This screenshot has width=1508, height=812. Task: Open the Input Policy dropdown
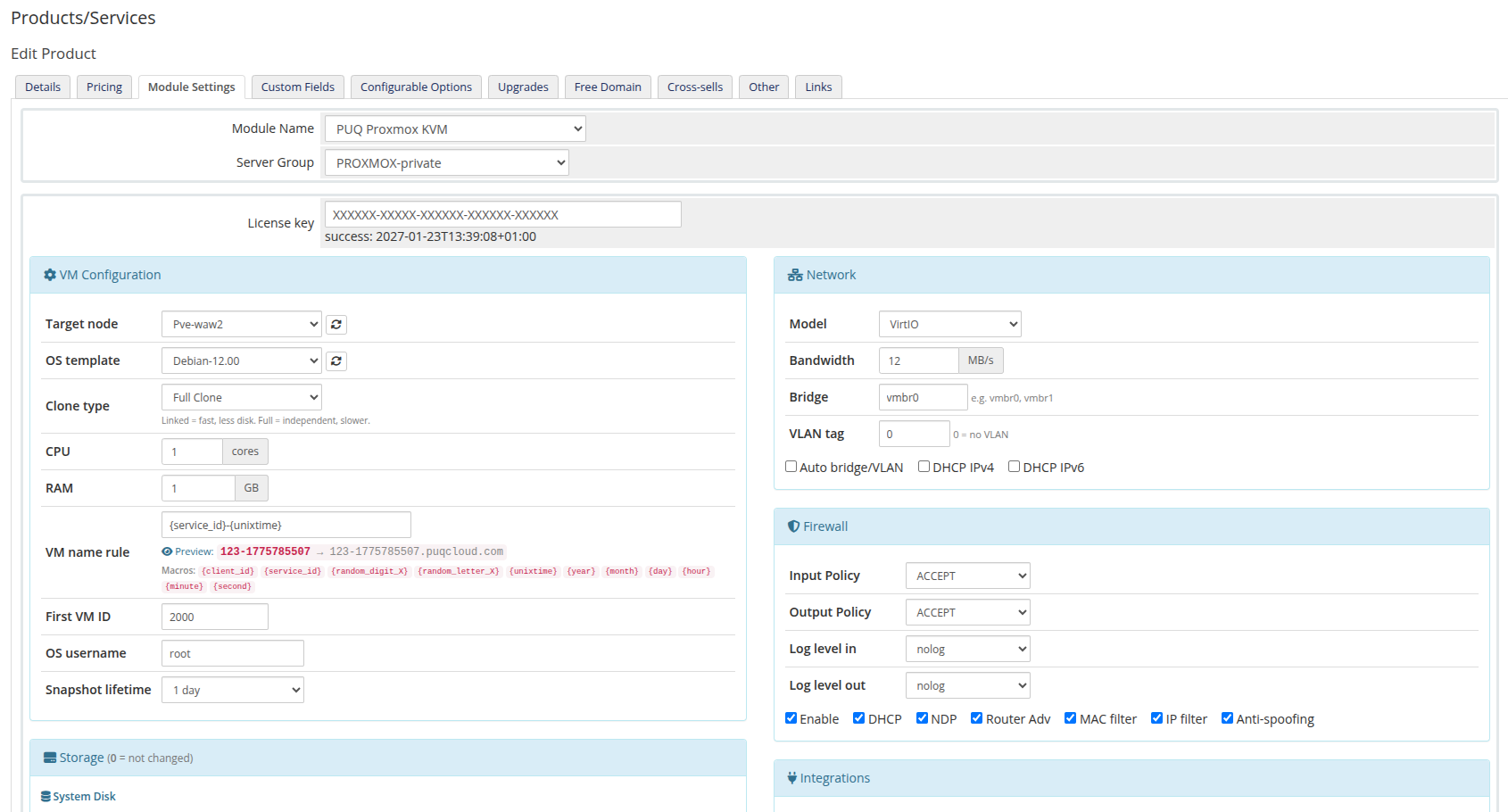967,576
